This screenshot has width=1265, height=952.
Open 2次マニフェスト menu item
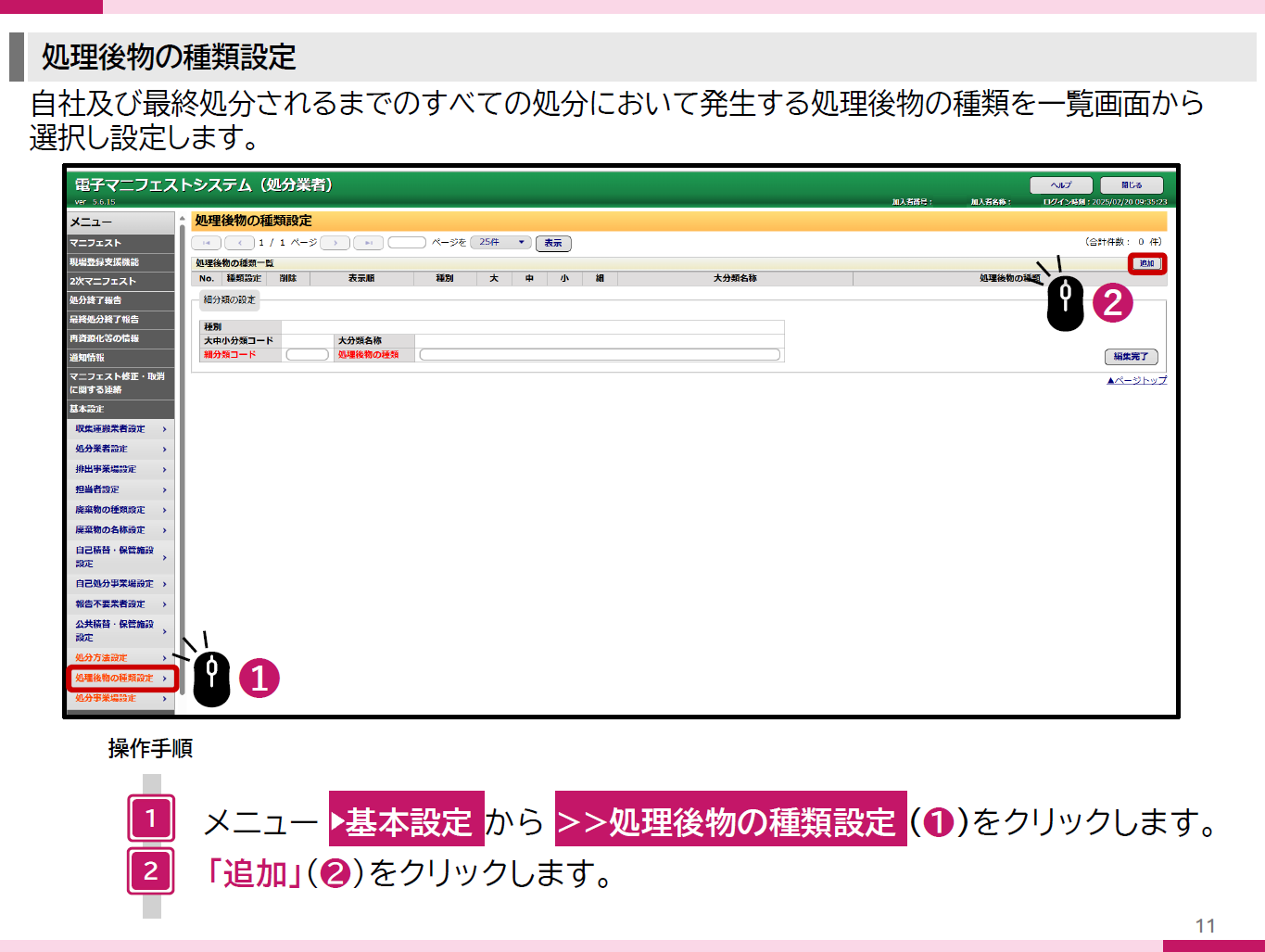pos(120,281)
